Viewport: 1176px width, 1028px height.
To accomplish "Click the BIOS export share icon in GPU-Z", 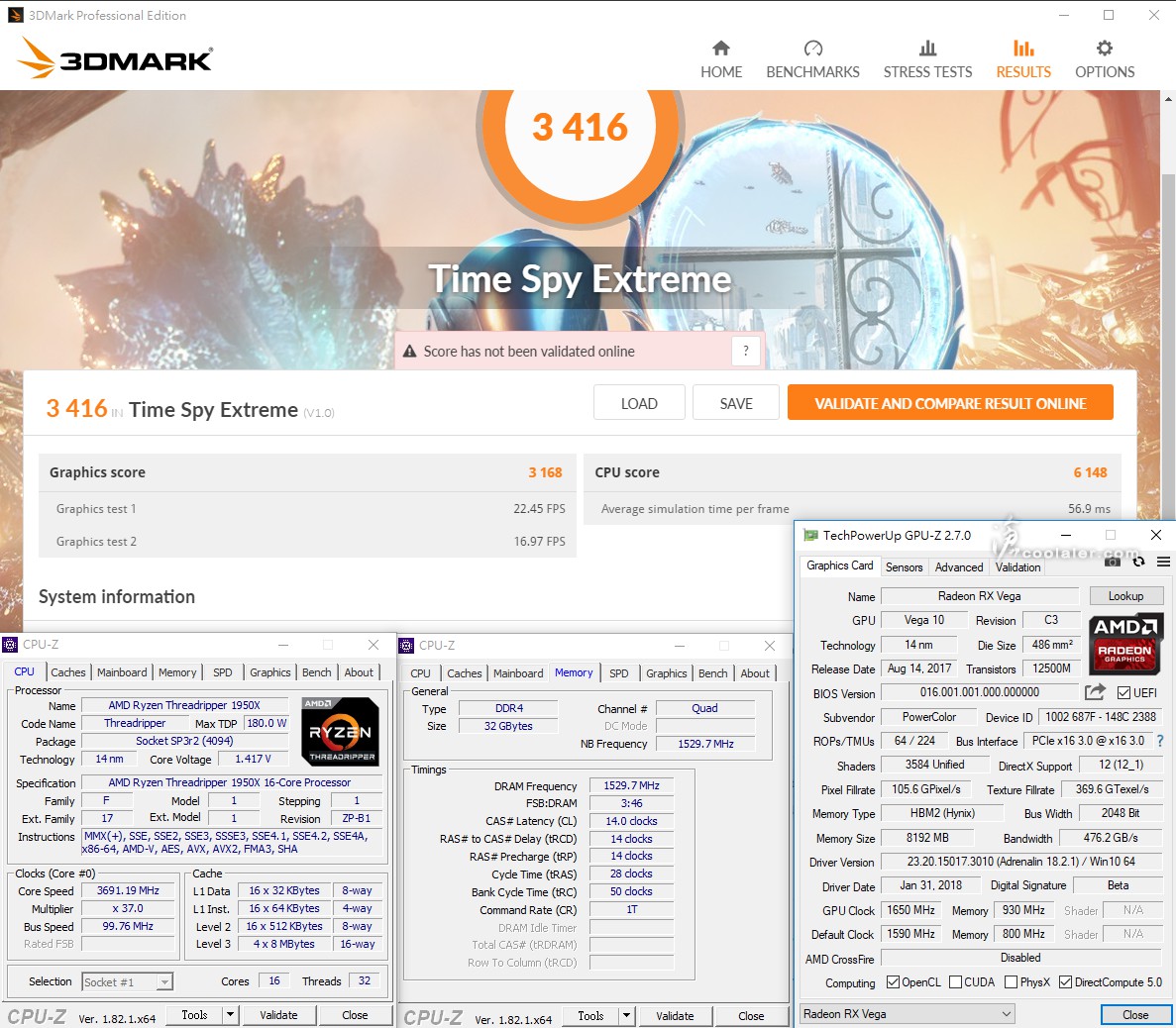I will tap(1095, 692).
